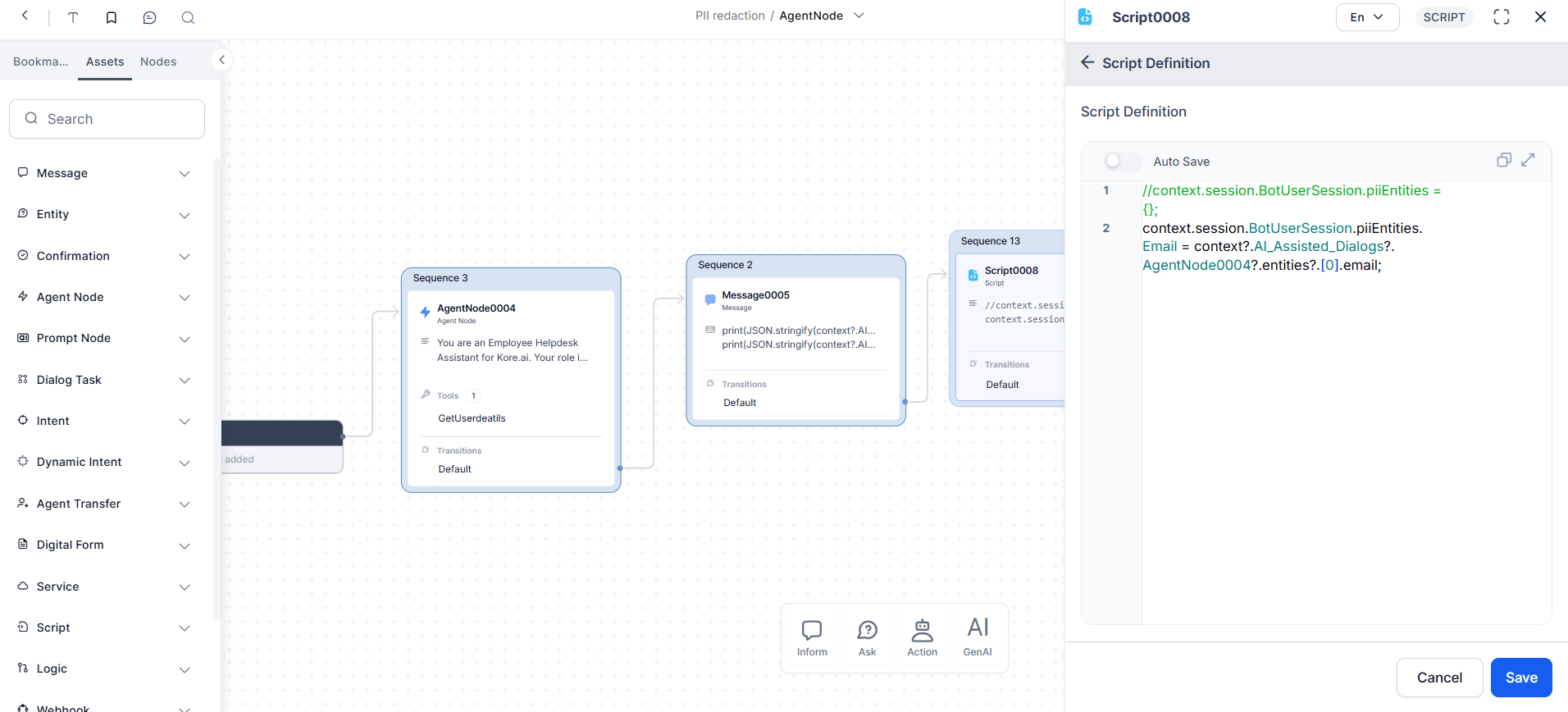Add a GenAI node from bottom toolbar
This screenshot has width=1568, height=712.
(x=978, y=638)
